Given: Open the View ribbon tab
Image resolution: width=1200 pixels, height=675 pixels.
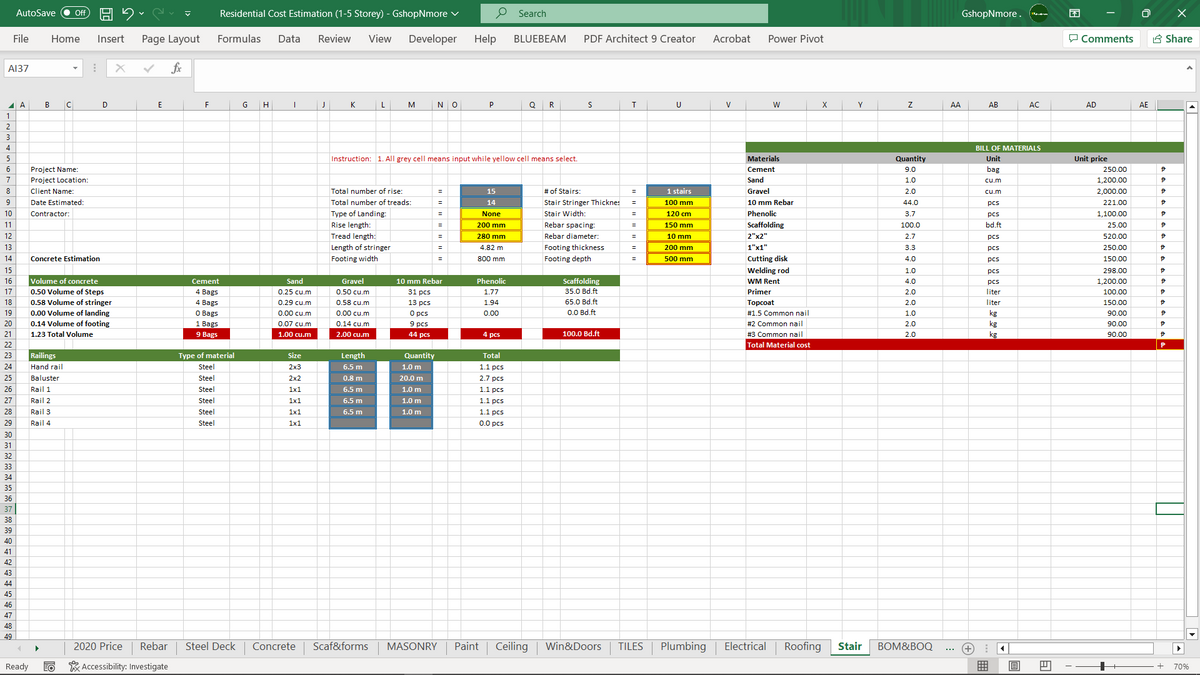Looking at the screenshot, I should (380, 39).
